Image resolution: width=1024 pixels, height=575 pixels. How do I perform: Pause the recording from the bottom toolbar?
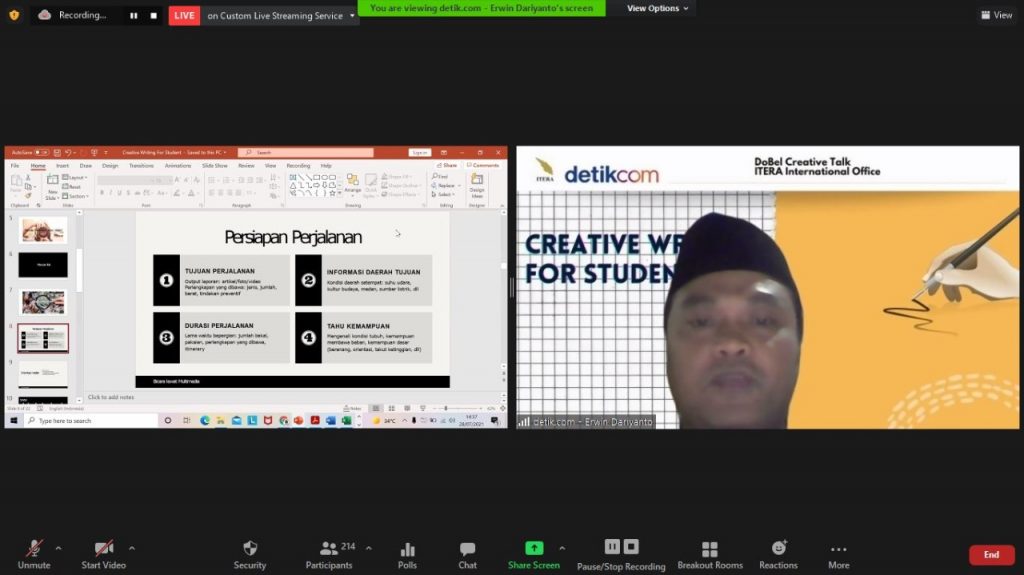[x=612, y=546]
